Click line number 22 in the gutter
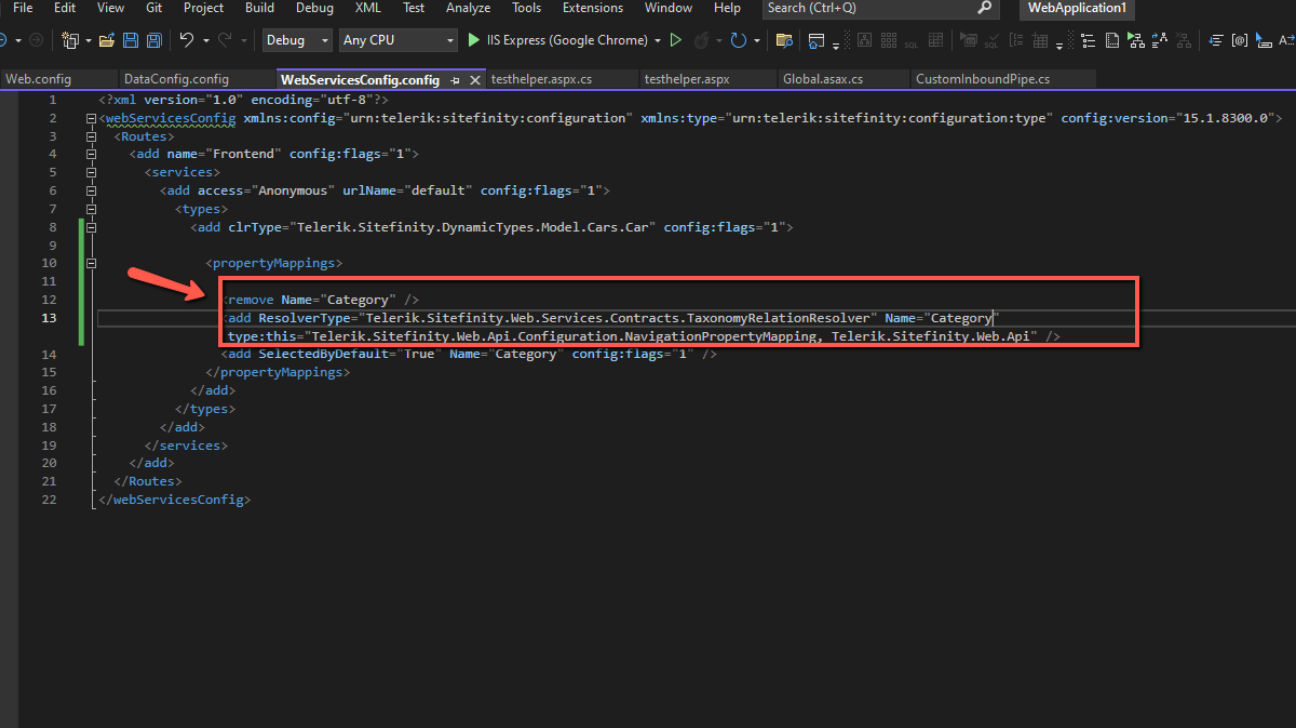The width and height of the screenshot is (1296, 728). 50,499
